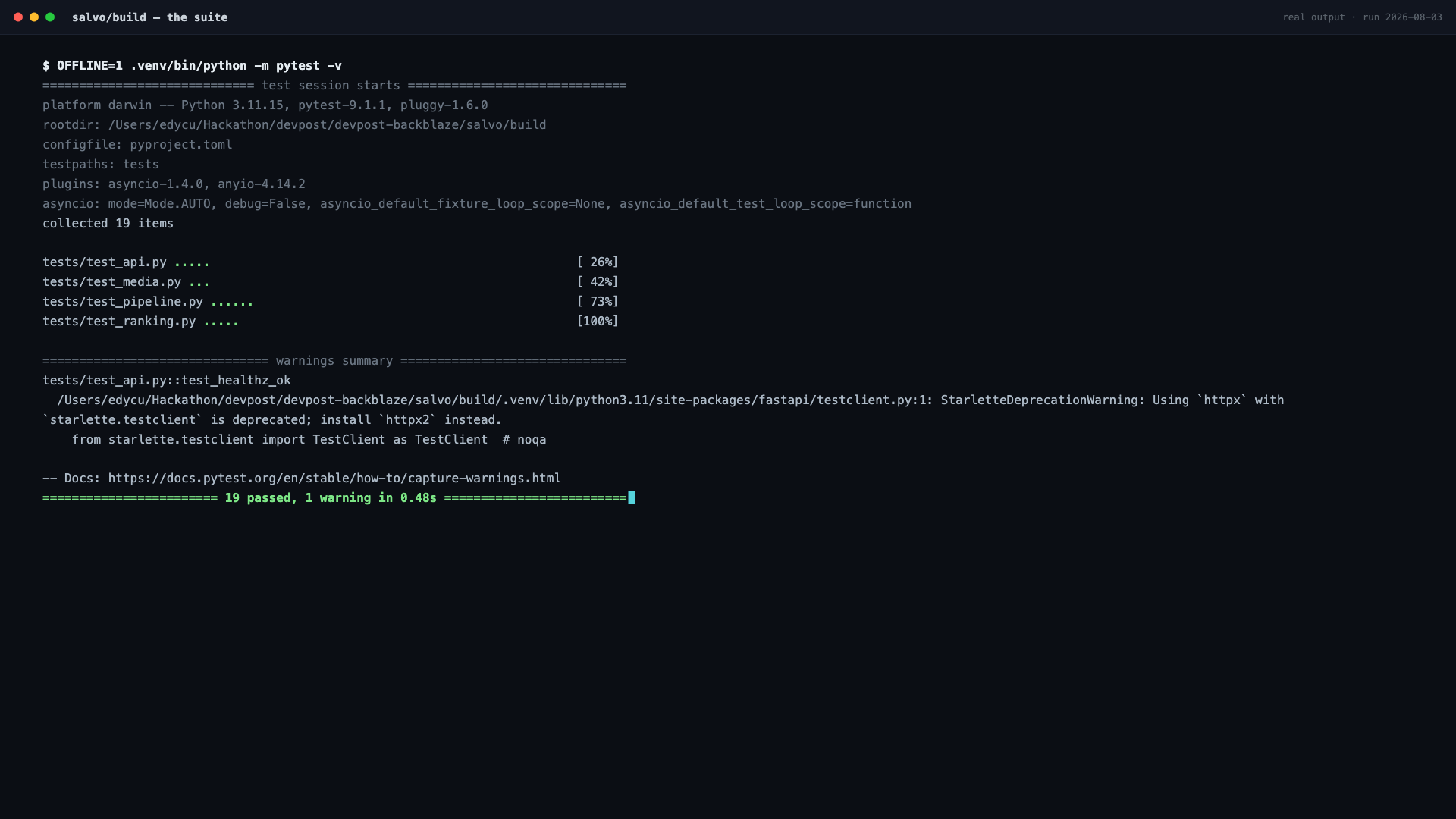Click the rootdir path line
1456x819 pixels.
click(x=294, y=125)
